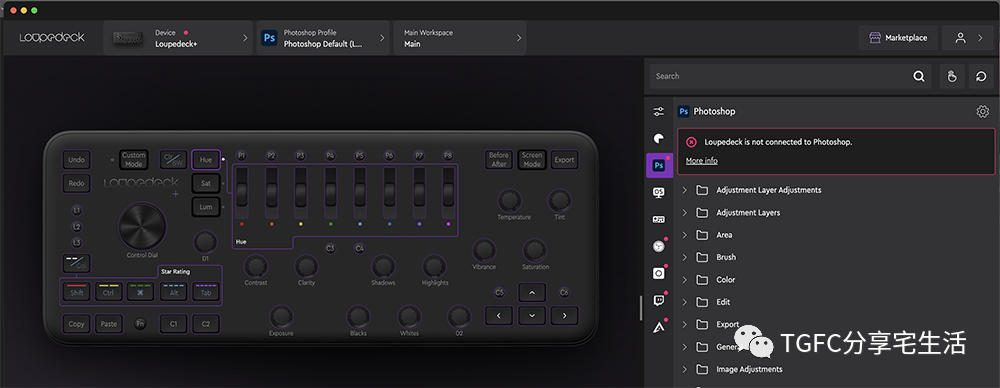Select the Tint knob
Screen dimensions: 1000x388
pyautogui.click(x=559, y=200)
